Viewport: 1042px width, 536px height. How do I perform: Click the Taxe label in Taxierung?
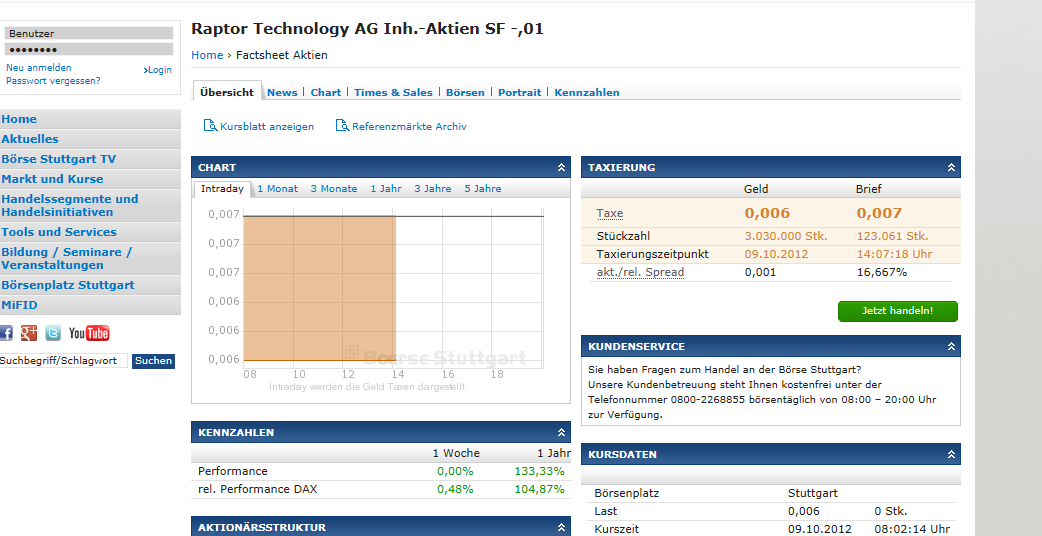(x=609, y=214)
